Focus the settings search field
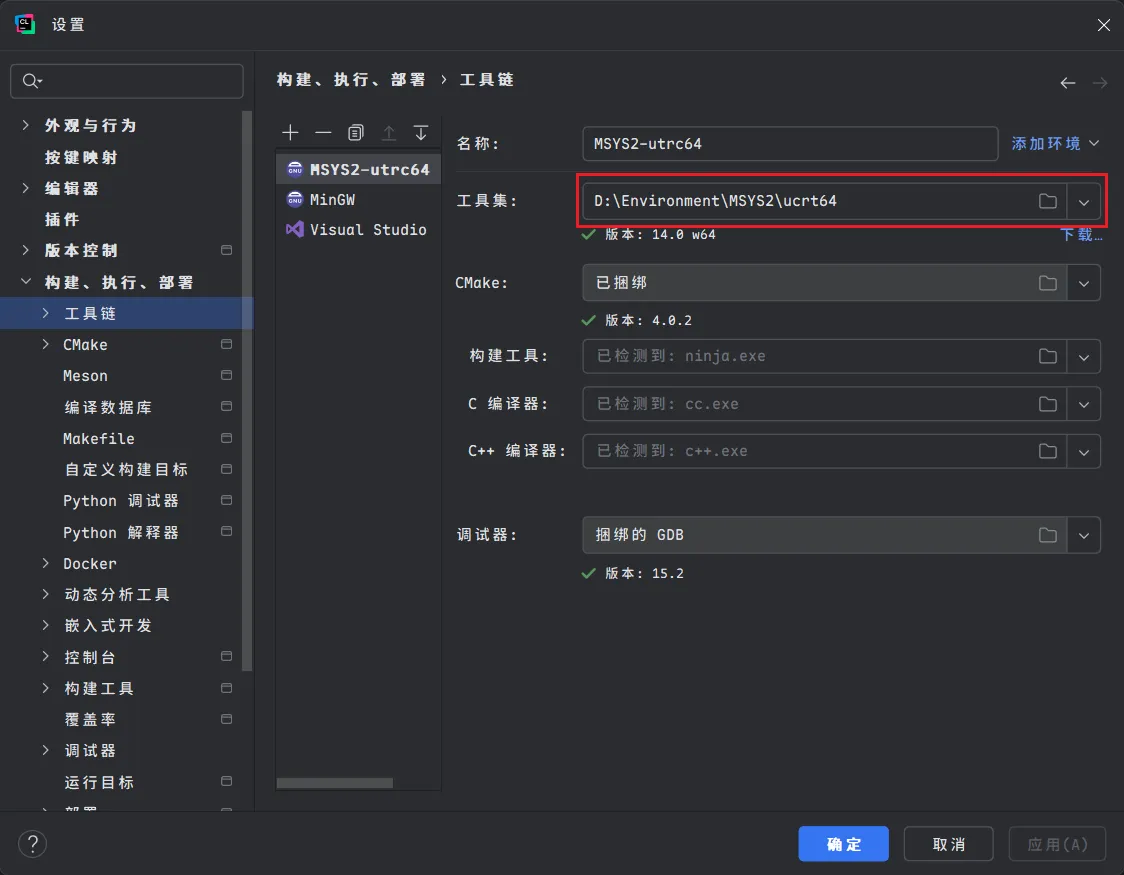Viewport: 1124px width, 875px height. pyautogui.click(x=127, y=81)
